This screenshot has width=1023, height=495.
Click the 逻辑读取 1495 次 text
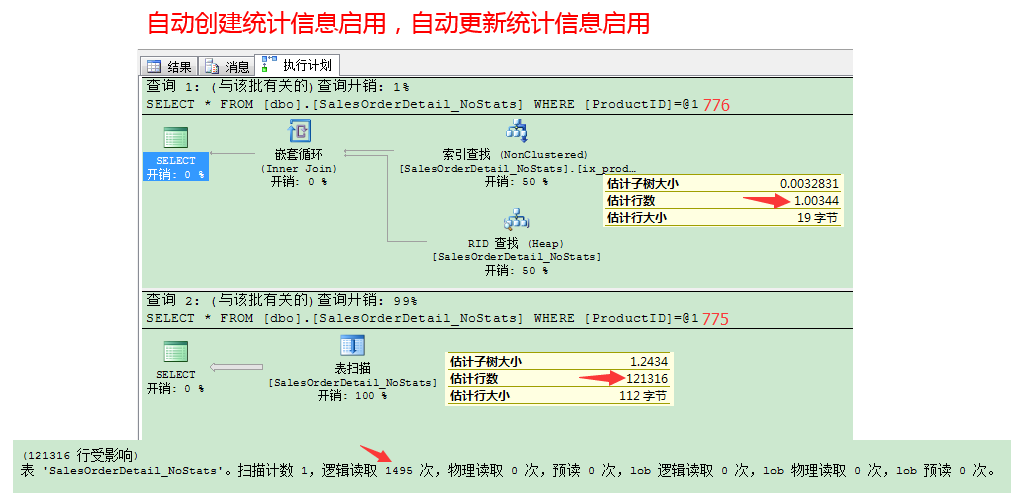pyautogui.click(x=380, y=471)
